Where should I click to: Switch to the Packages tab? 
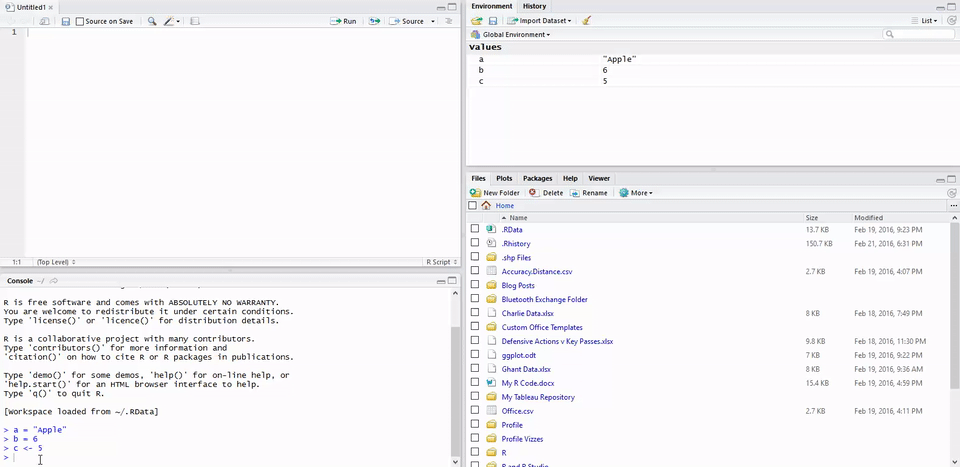(x=537, y=178)
